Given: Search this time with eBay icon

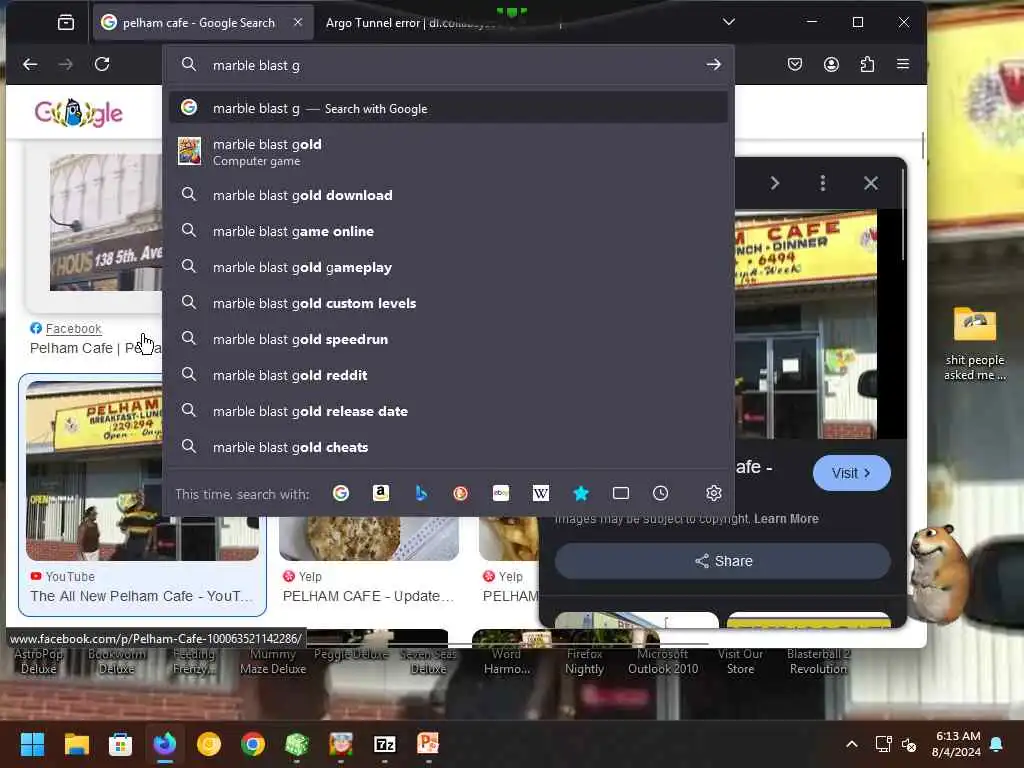Looking at the screenshot, I should 501,493.
